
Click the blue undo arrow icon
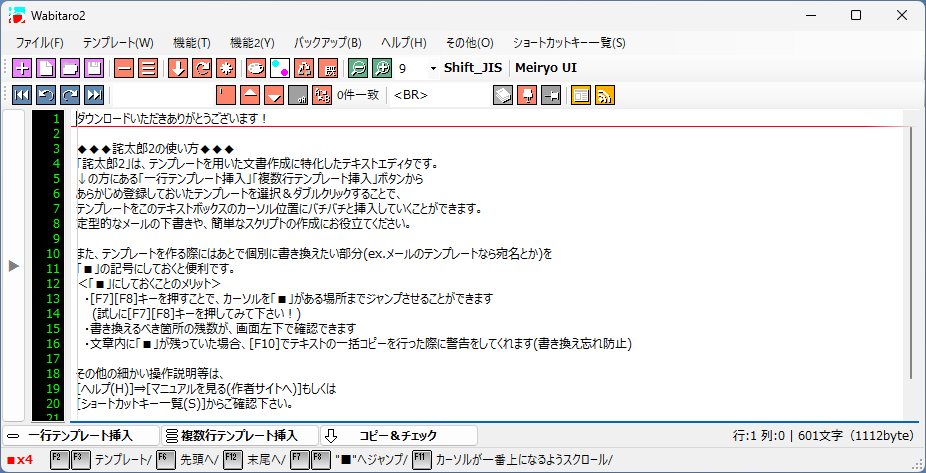46,95
